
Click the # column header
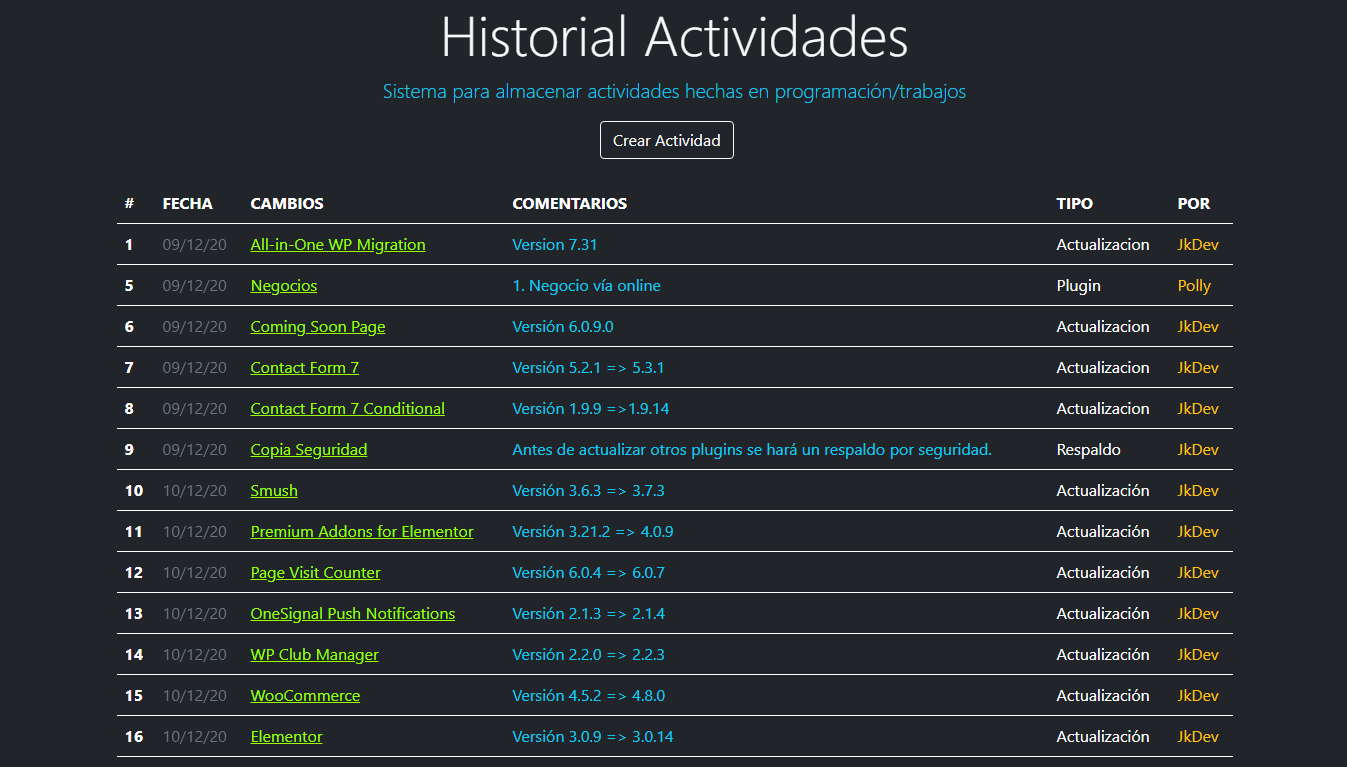tap(129, 204)
